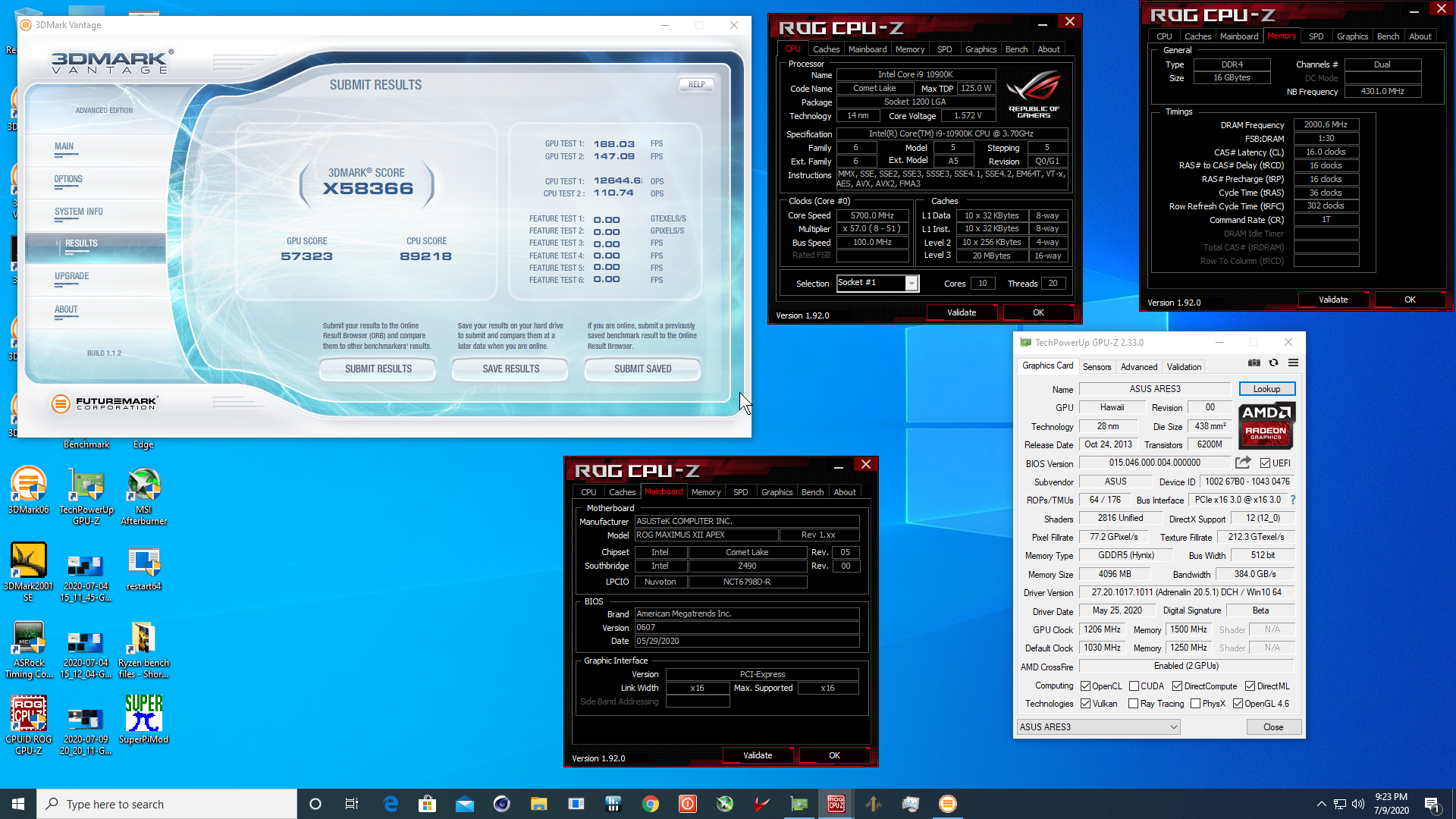Screen dimensions: 1456x819
Task: Click the SUBMIT SAVED button
Action: [x=642, y=369]
